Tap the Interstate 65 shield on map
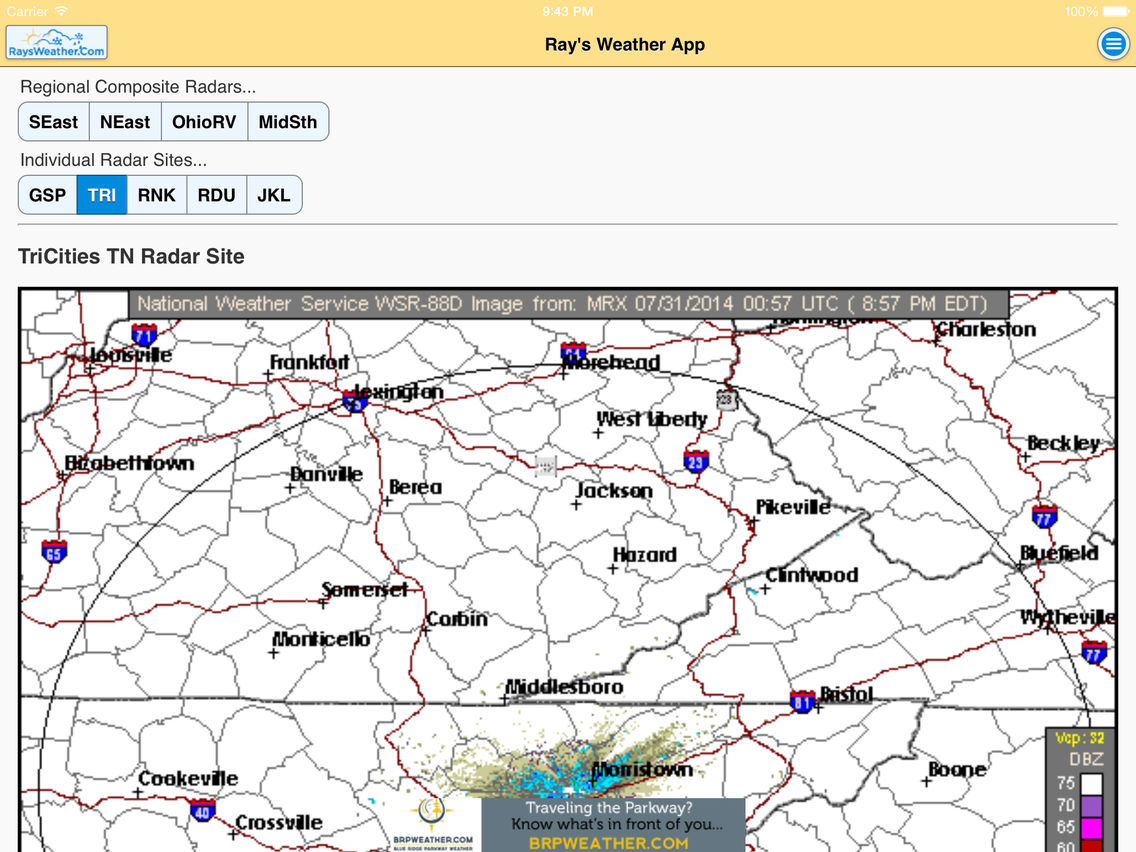Image resolution: width=1136 pixels, height=852 pixels. tap(54, 552)
